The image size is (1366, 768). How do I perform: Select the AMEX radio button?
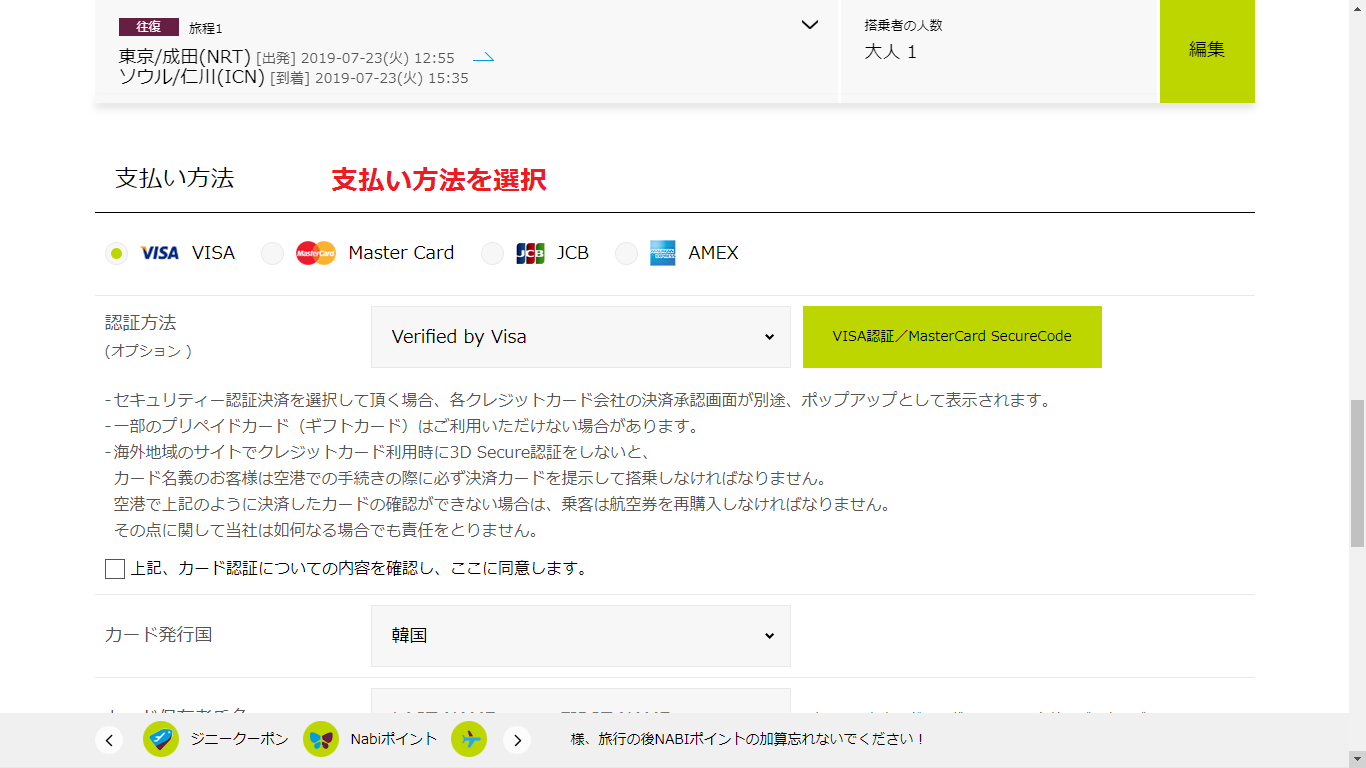point(626,254)
